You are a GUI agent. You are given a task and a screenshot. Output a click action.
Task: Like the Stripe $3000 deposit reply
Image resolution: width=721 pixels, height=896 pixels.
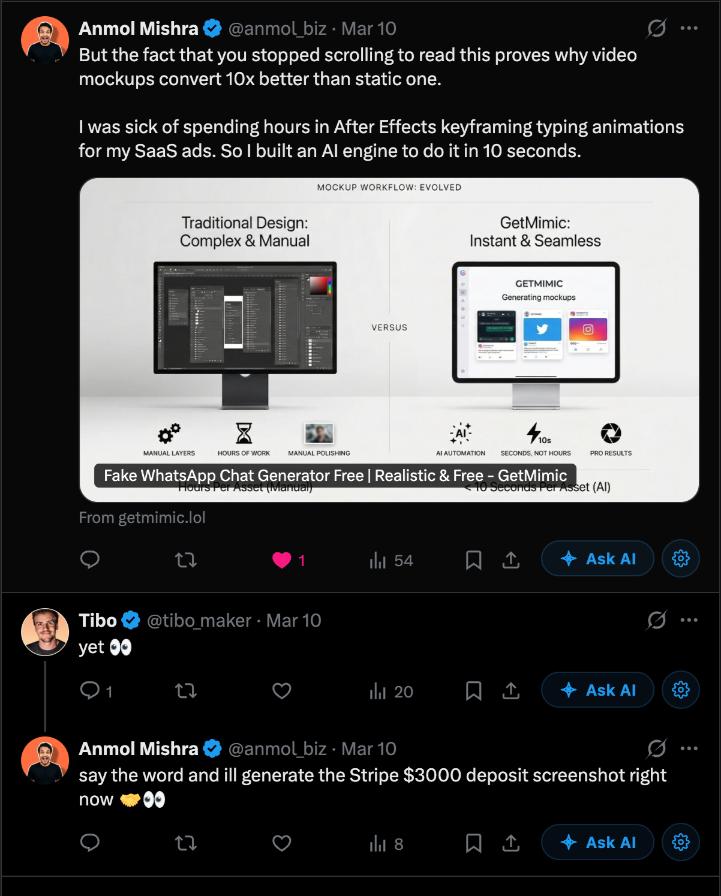281,842
